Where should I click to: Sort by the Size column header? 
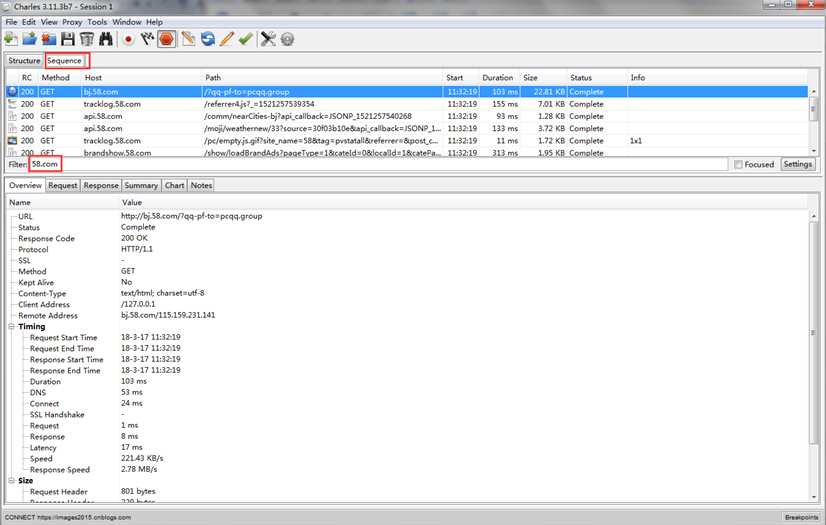click(543, 77)
